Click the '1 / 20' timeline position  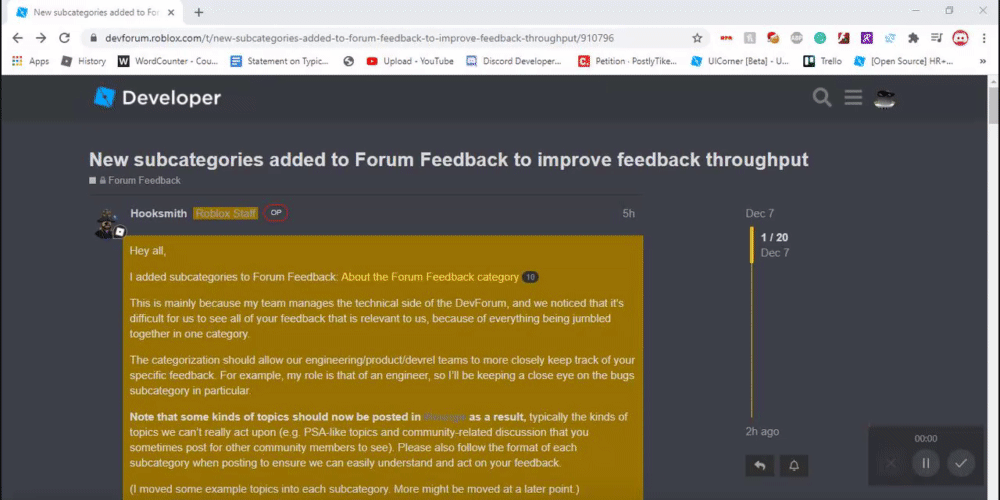[x=774, y=237]
